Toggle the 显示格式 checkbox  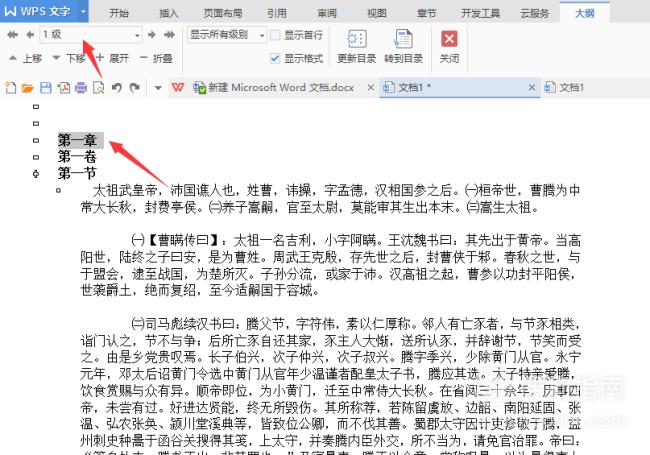pyautogui.click(x=274, y=58)
